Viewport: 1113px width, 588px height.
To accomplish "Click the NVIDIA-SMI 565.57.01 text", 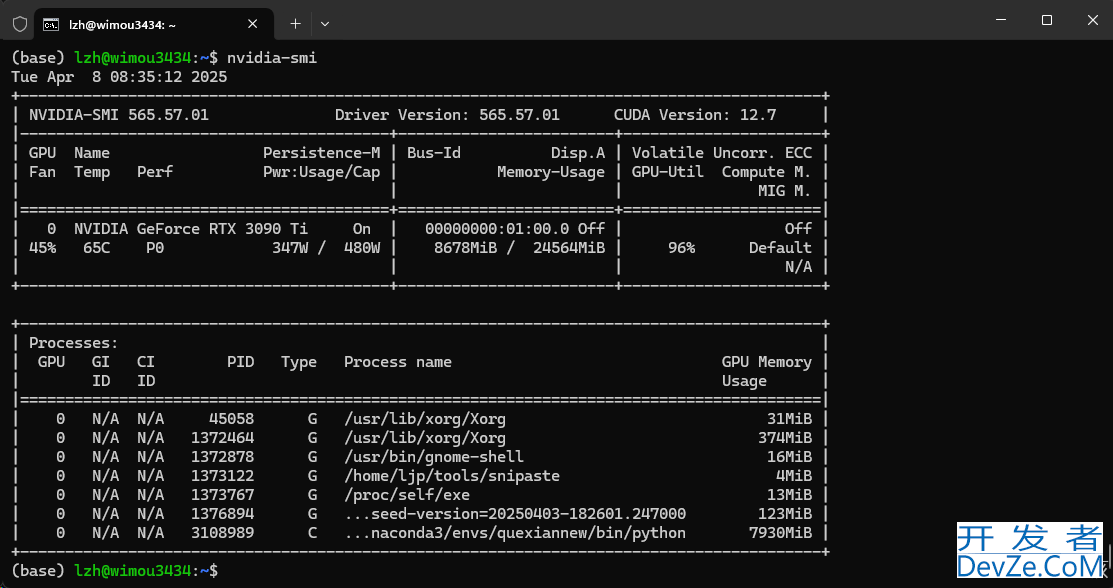I will [x=119, y=115].
